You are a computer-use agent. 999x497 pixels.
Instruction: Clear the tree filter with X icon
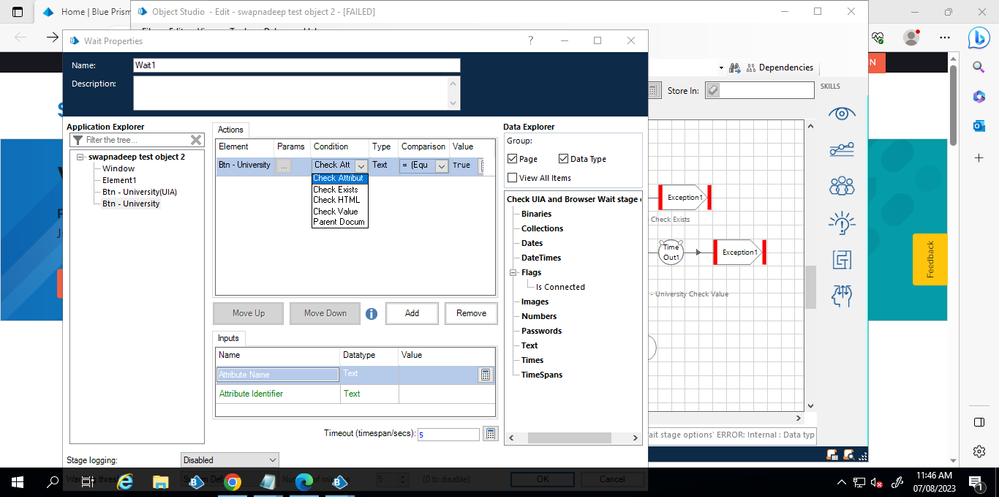click(196, 140)
